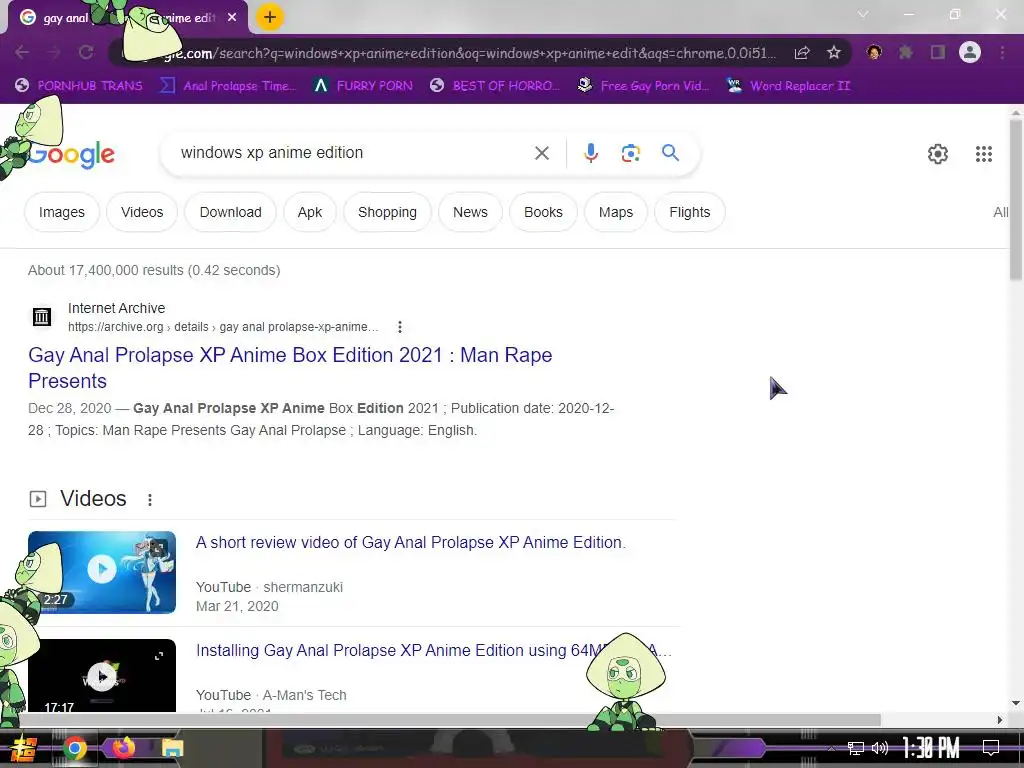Filter results by Images
Image resolution: width=1024 pixels, height=768 pixels.
[61, 212]
